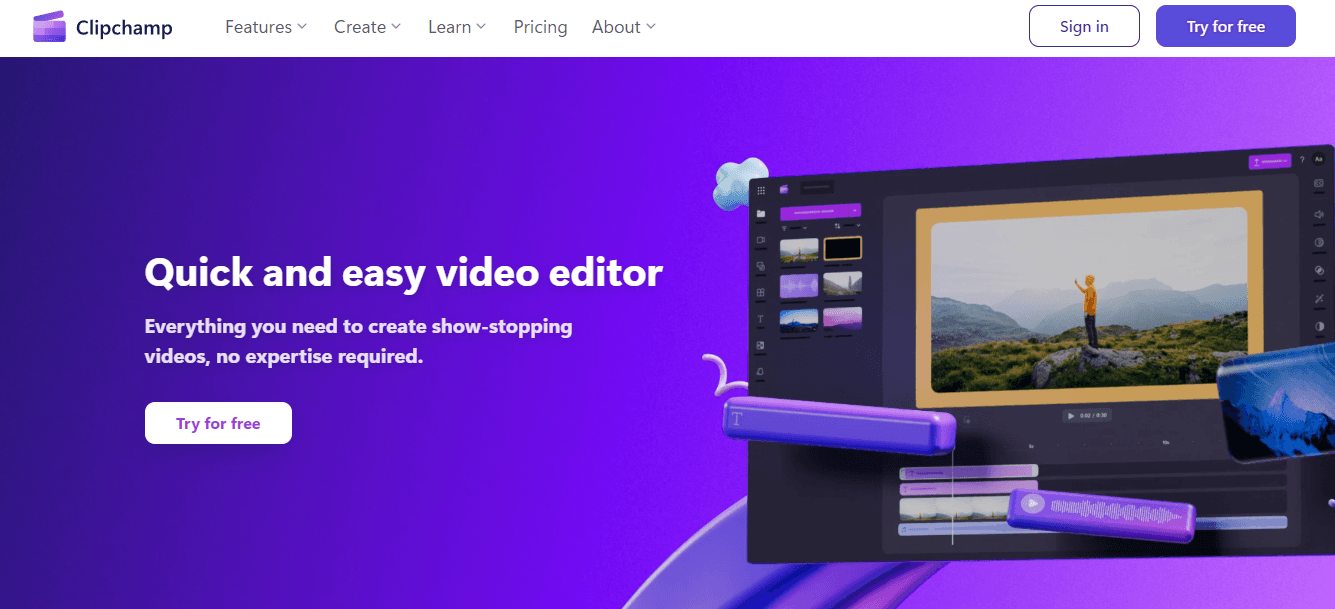Open the About dropdown menu
The image size is (1335, 609).
click(x=624, y=27)
